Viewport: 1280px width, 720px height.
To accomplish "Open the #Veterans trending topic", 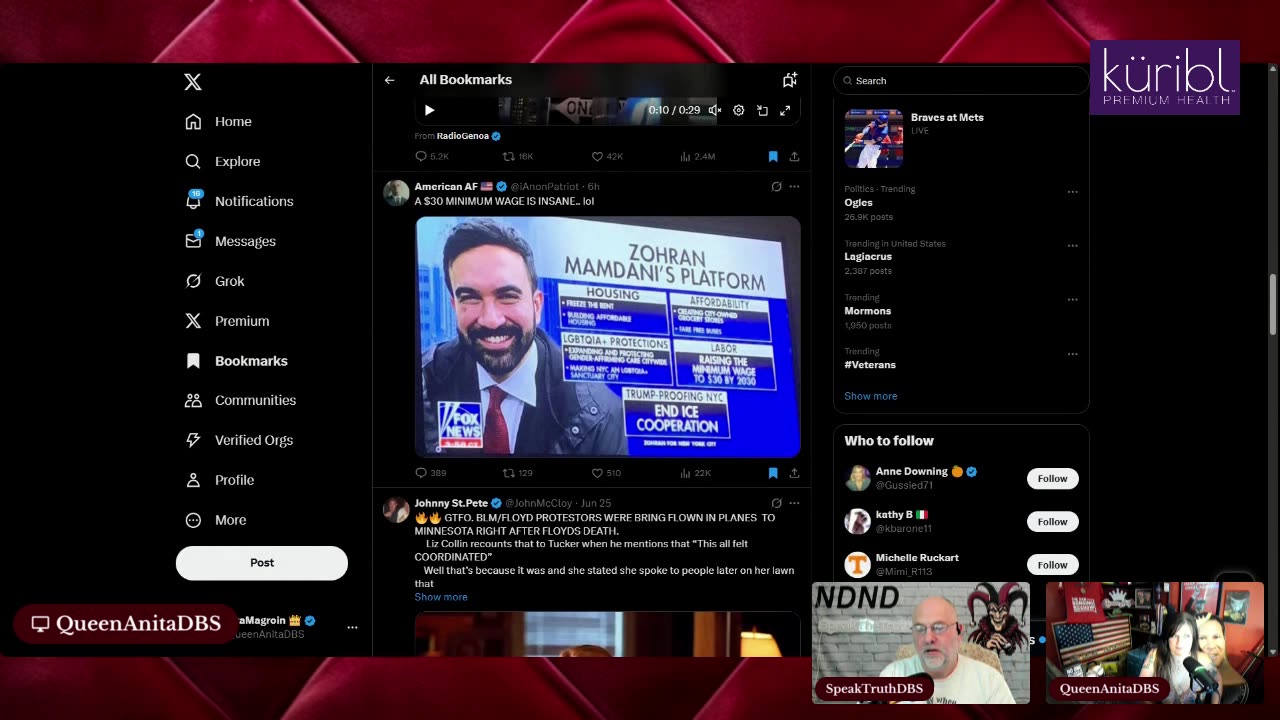I will point(870,365).
